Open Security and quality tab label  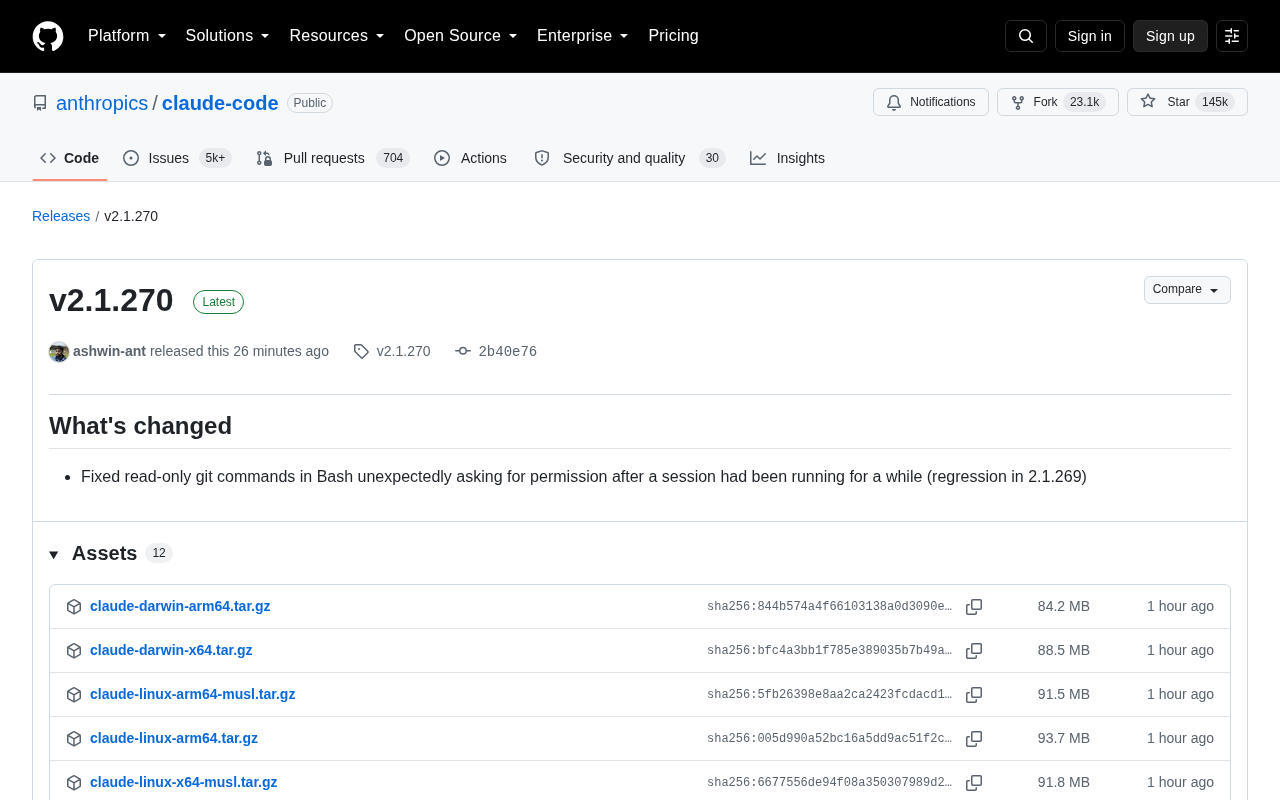[624, 158]
